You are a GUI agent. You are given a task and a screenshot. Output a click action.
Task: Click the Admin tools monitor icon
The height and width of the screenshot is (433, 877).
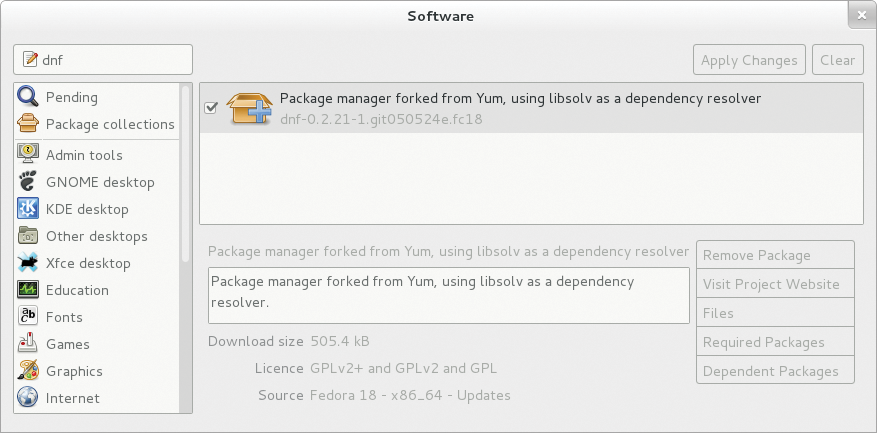28,154
